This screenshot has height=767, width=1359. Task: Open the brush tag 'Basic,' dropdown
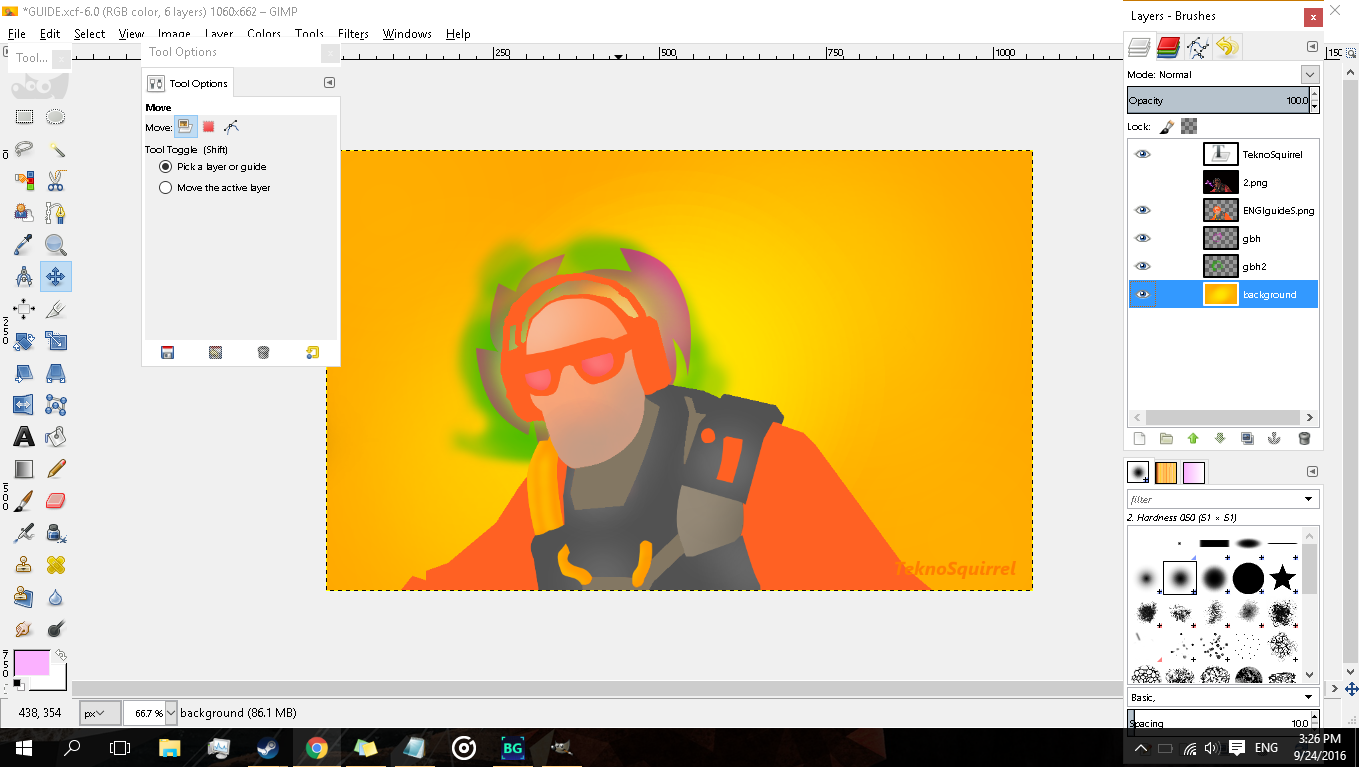1308,697
